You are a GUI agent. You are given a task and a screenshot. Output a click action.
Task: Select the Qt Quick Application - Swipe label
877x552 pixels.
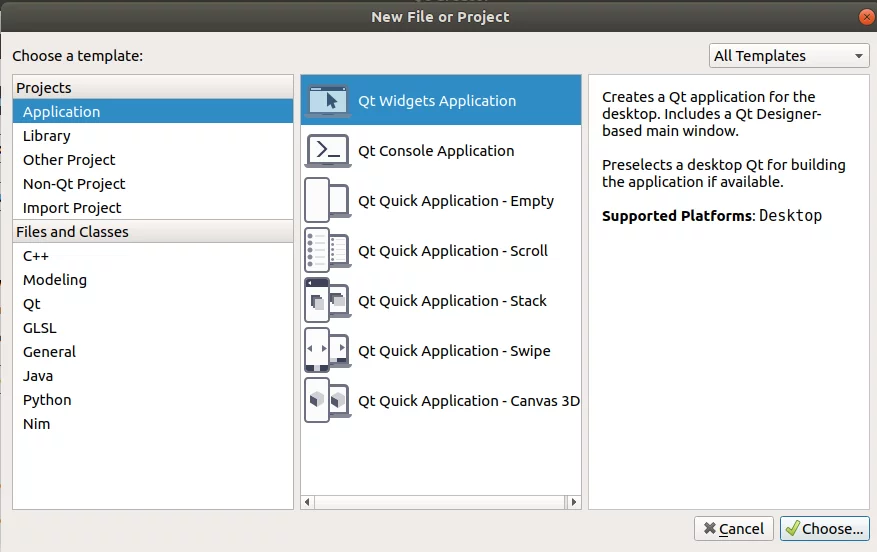click(x=454, y=351)
